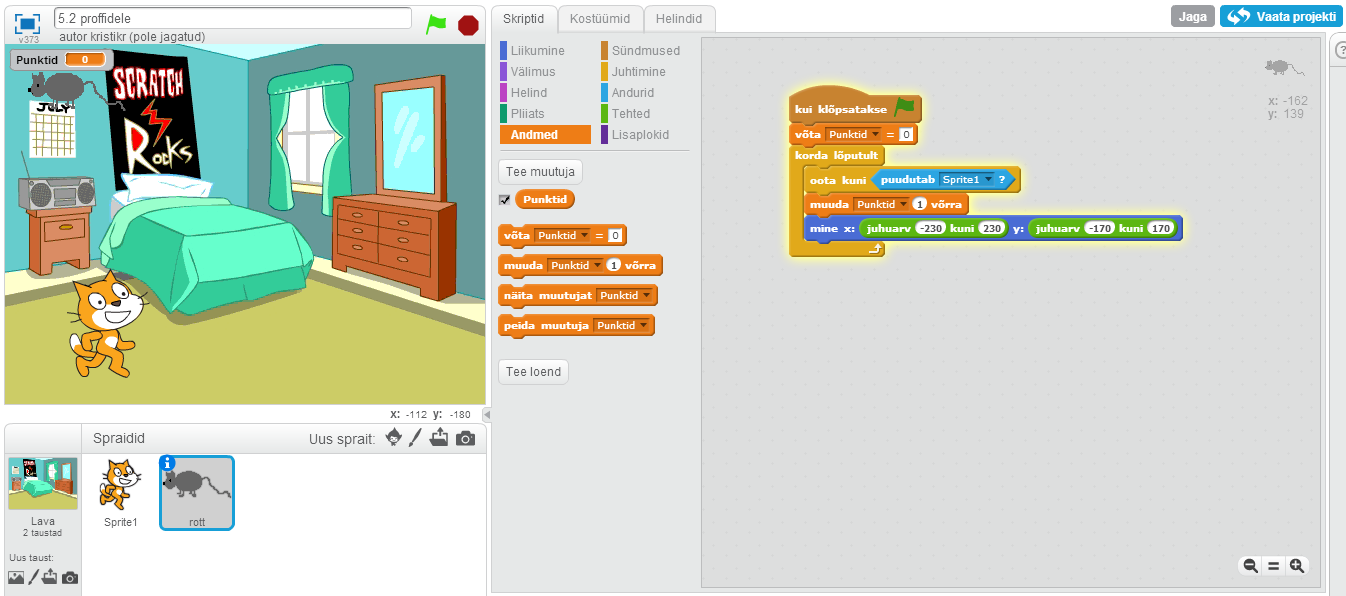This screenshot has width=1346, height=596.
Task: Open the Helindid tab
Action: pos(679,18)
